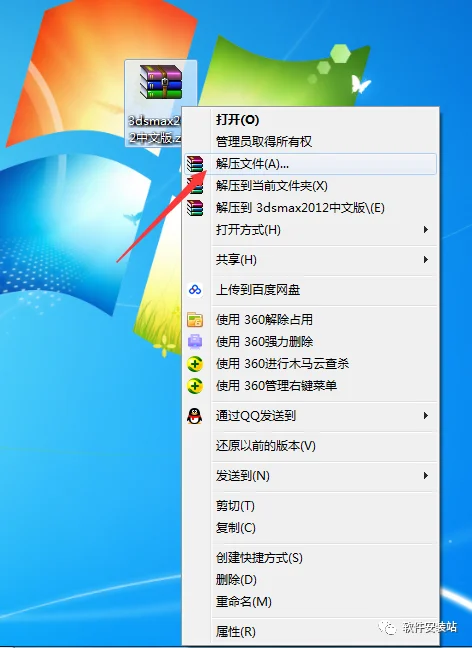Click the QQ penguin icon
This screenshot has width=472, height=648.
coord(195,416)
